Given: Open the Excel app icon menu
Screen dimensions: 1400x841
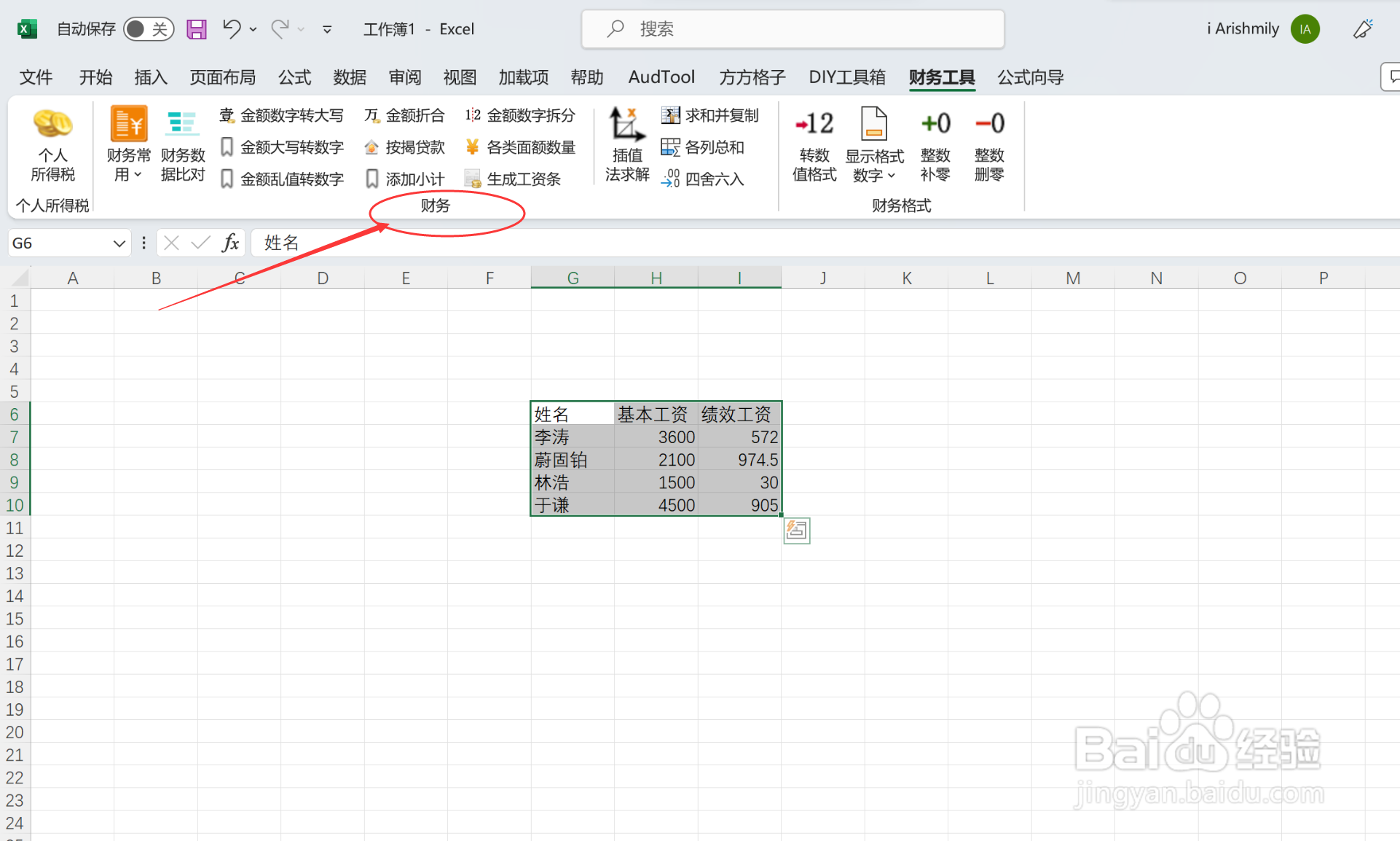Looking at the screenshot, I should [27, 29].
